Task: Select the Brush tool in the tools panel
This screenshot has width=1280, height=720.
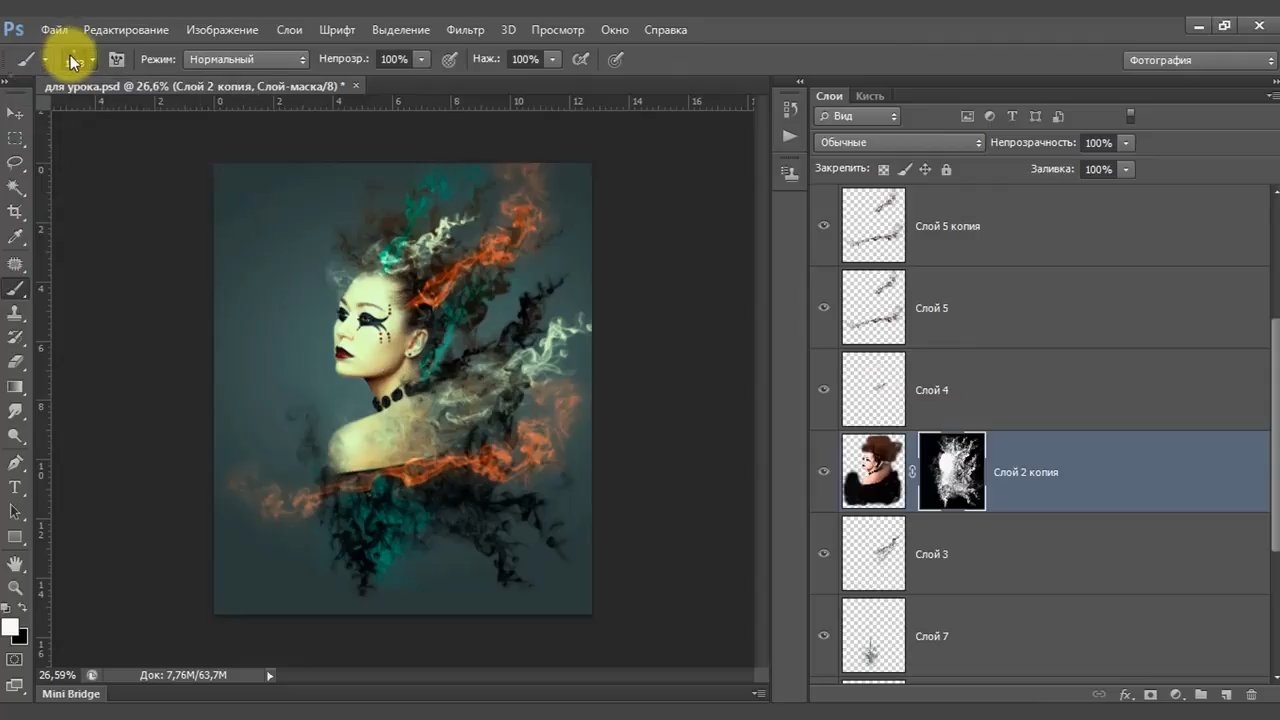Action: pyautogui.click(x=15, y=289)
